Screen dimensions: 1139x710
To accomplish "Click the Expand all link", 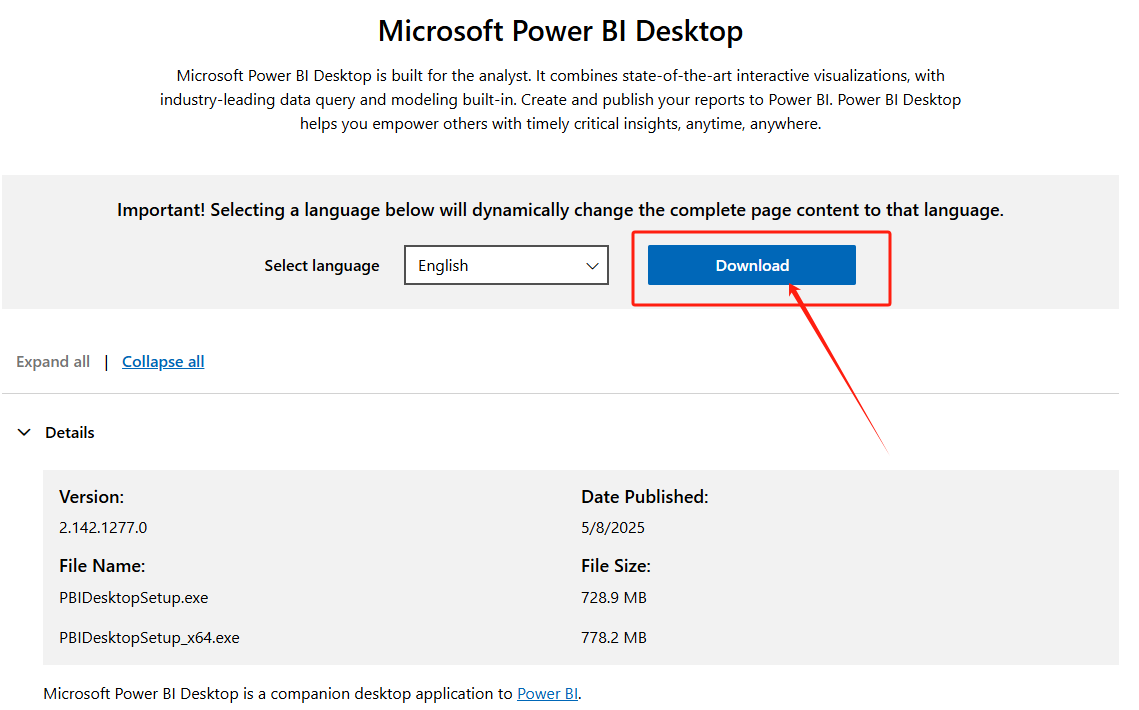I will tap(53, 361).
